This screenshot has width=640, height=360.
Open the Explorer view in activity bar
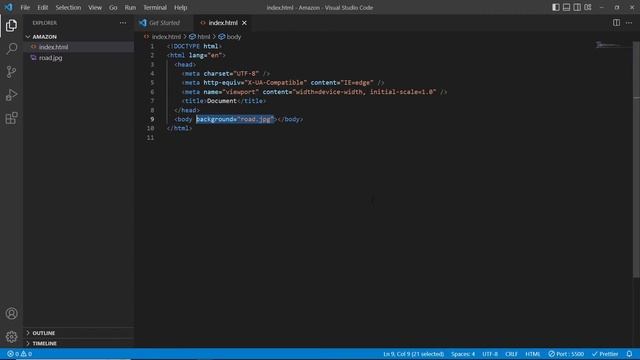11,25
